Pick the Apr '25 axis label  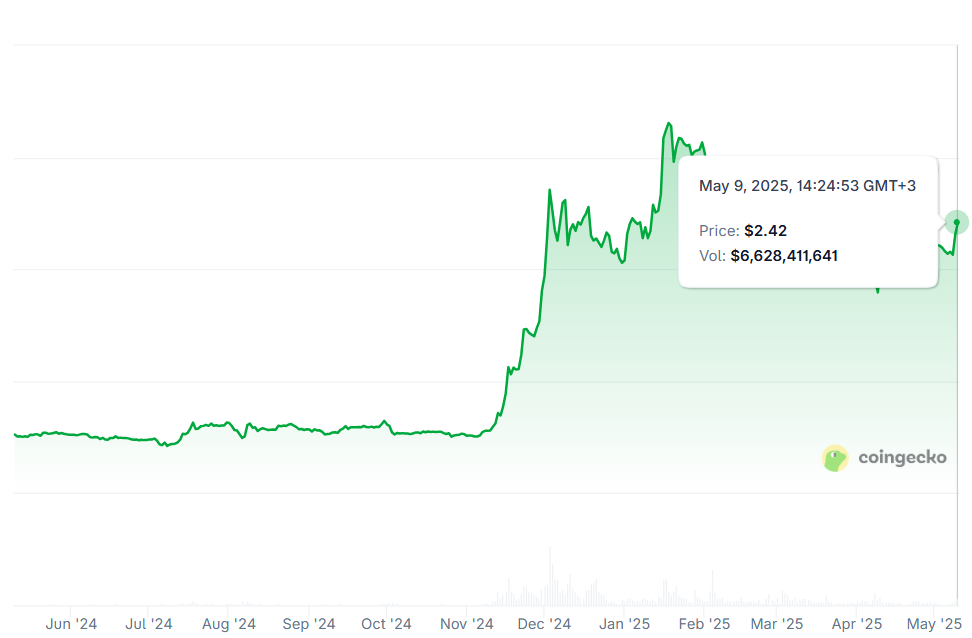[x=857, y=624]
